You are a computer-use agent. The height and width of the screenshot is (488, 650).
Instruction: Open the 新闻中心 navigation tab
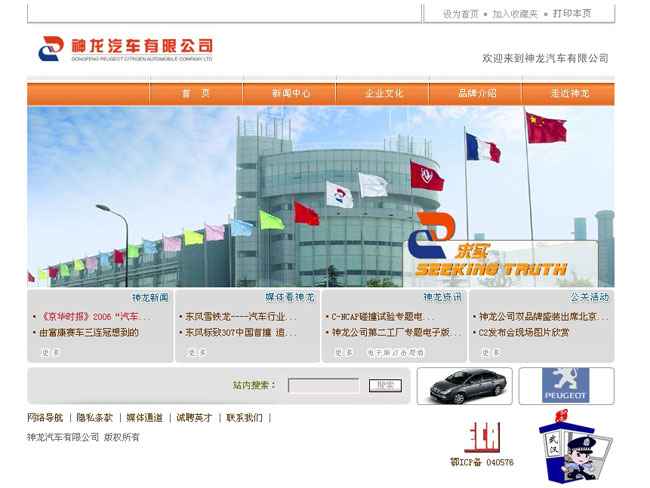(x=290, y=94)
